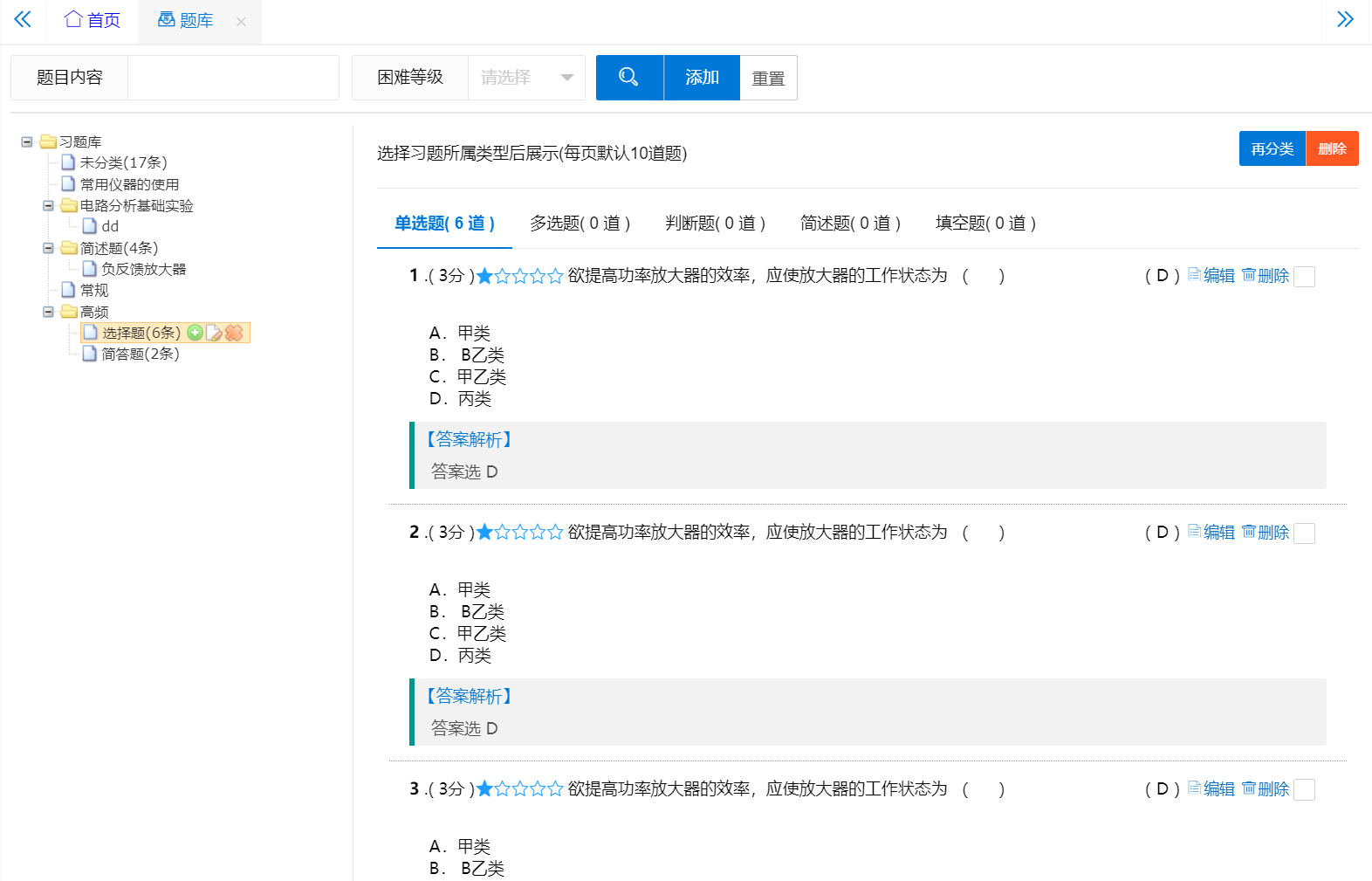Collapse the 高频 folder in tree
1372x881 pixels.
49,312
